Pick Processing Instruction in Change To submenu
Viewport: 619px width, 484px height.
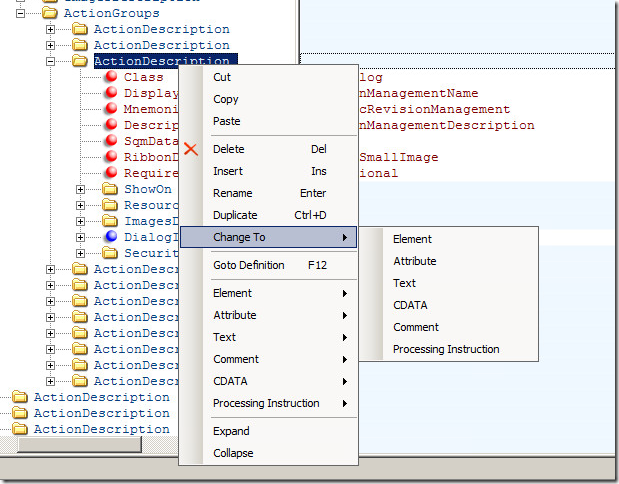[x=445, y=349]
